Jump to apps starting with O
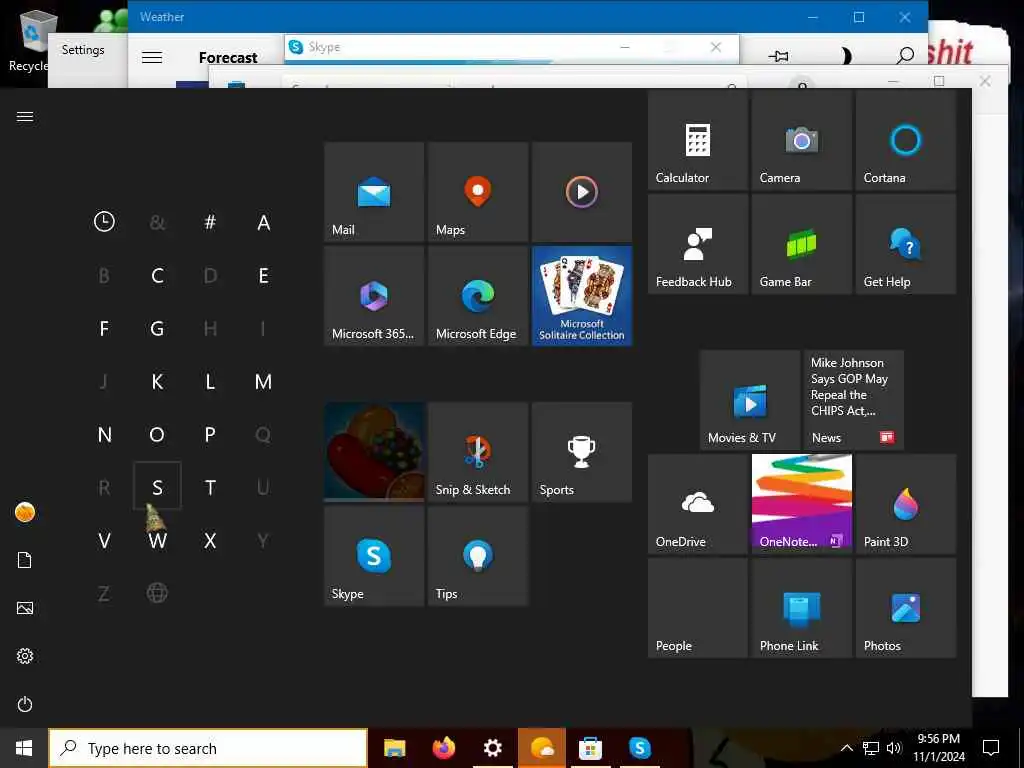The height and width of the screenshot is (768, 1024). coord(157,434)
